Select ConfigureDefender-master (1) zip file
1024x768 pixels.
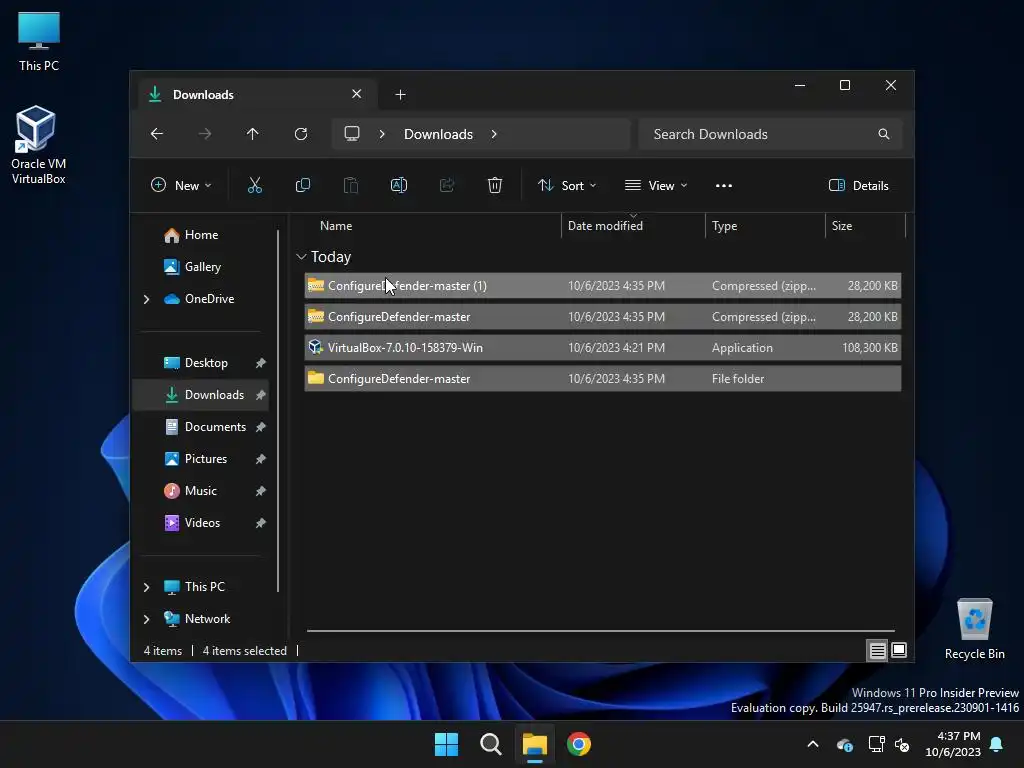[x=603, y=286]
